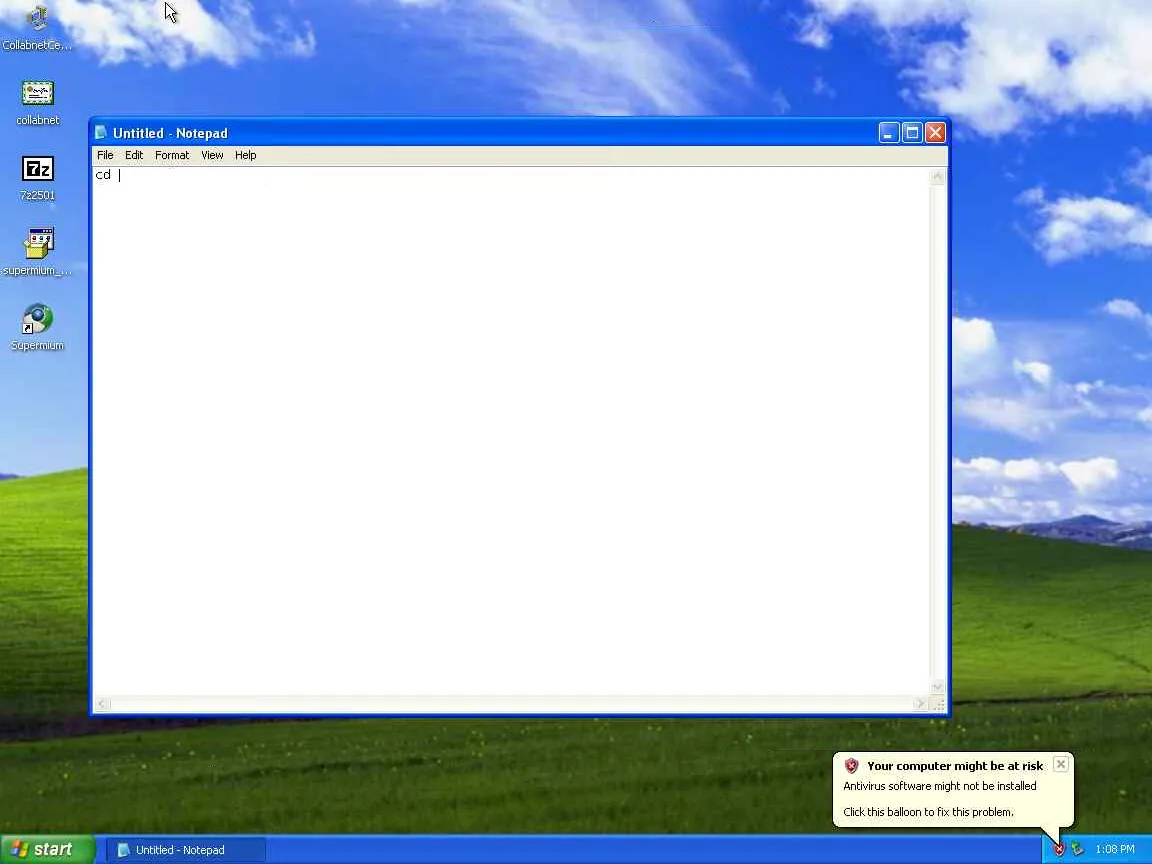The image size is (1152, 864).
Task: Open the Help menu
Action: [245, 155]
